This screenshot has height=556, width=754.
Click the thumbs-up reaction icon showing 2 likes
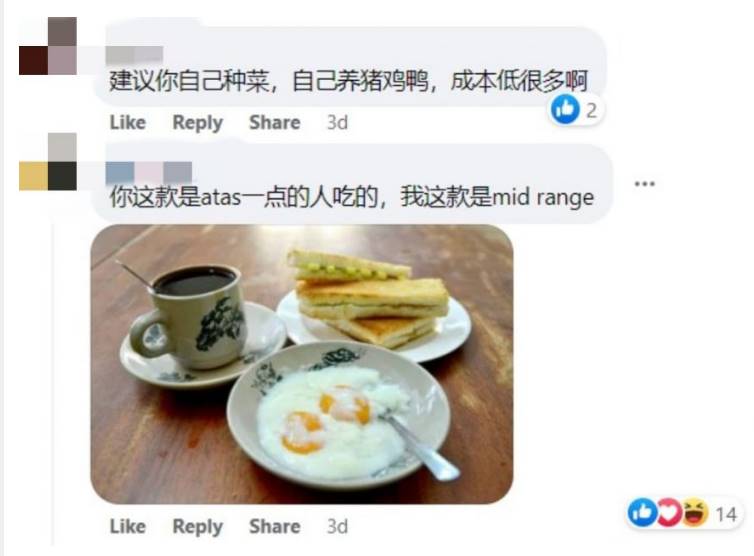[x=565, y=109]
